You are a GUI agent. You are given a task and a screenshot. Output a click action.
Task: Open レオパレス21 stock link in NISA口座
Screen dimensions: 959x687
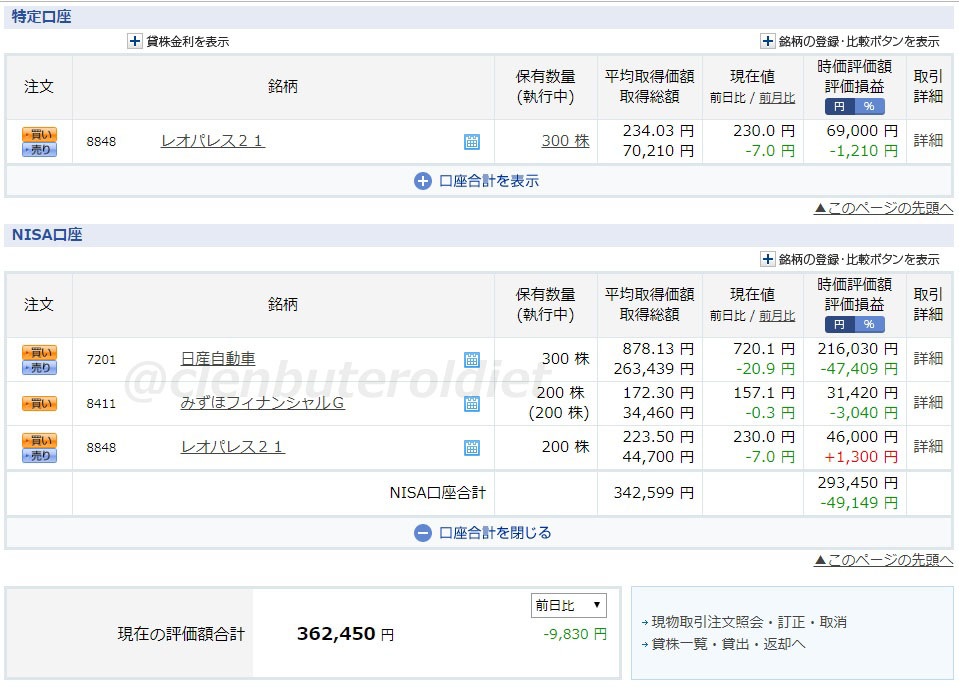(232, 447)
